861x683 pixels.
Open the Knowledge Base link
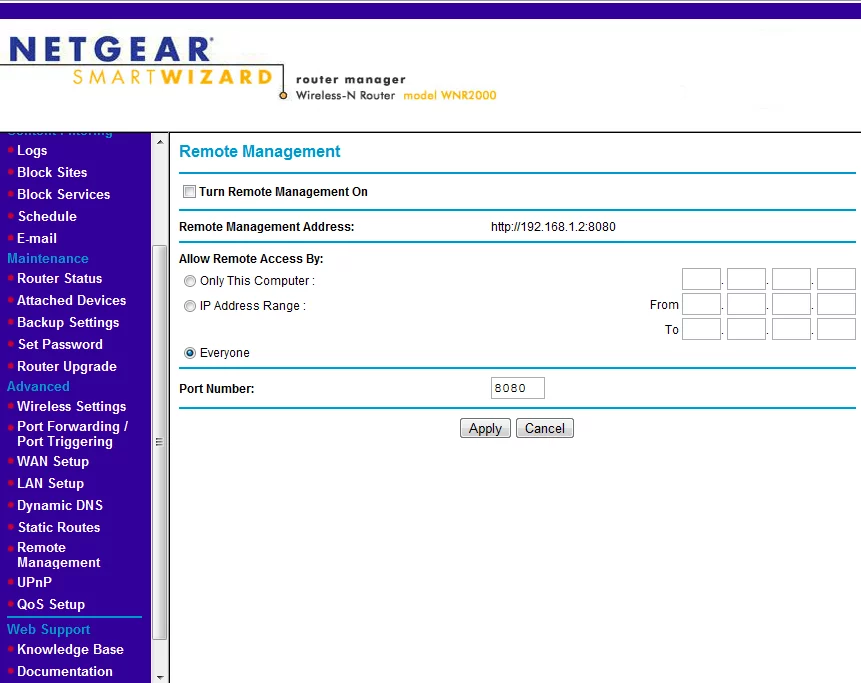(x=70, y=649)
